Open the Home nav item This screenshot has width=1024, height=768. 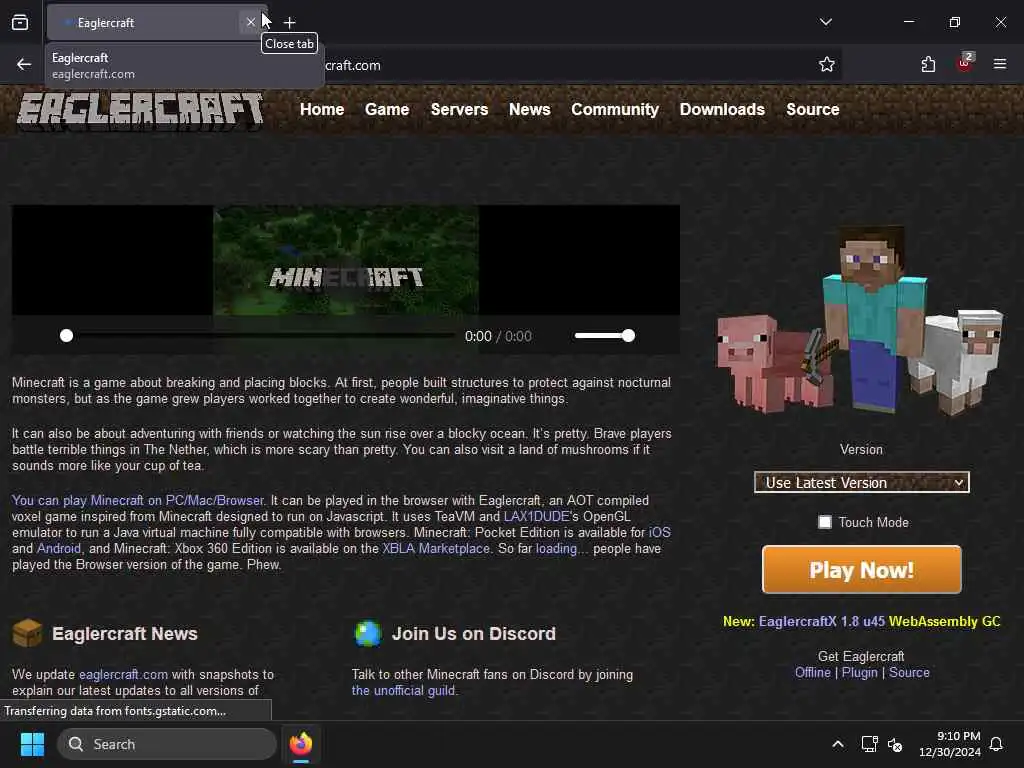[x=322, y=109]
